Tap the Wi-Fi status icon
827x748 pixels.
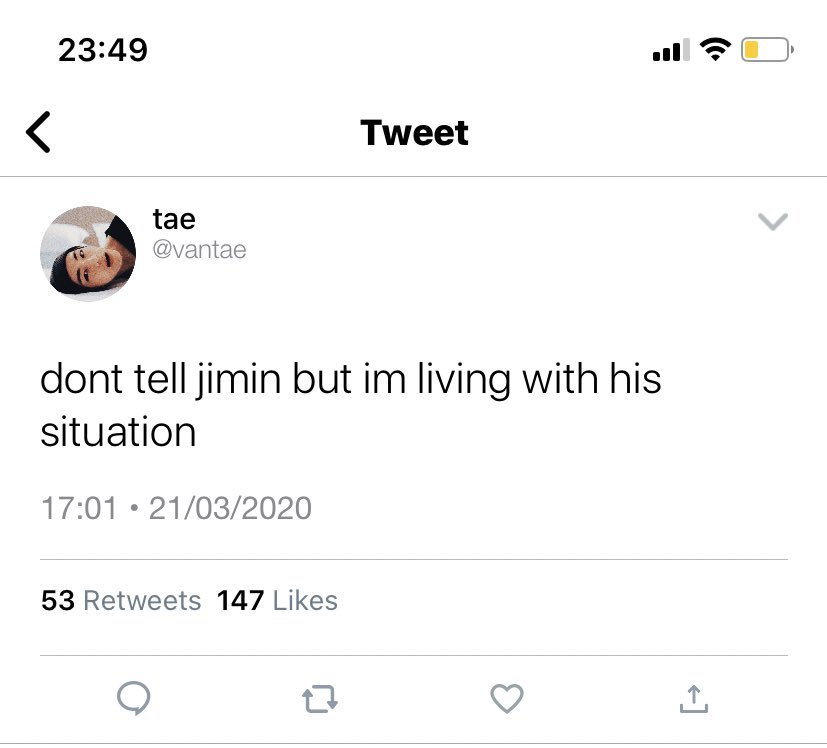tap(715, 50)
